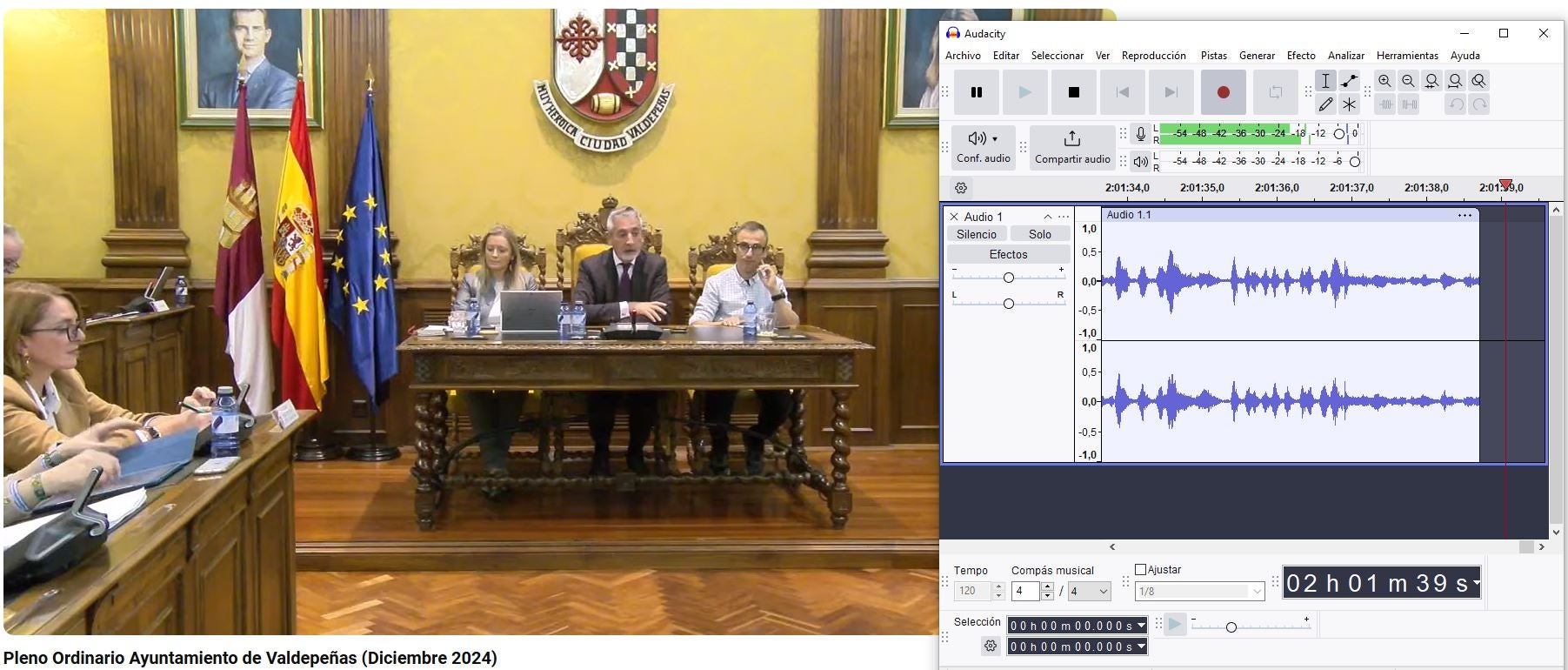Screen dimensions: 1568x670
Task: Redo the last action
Action: tap(1479, 104)
